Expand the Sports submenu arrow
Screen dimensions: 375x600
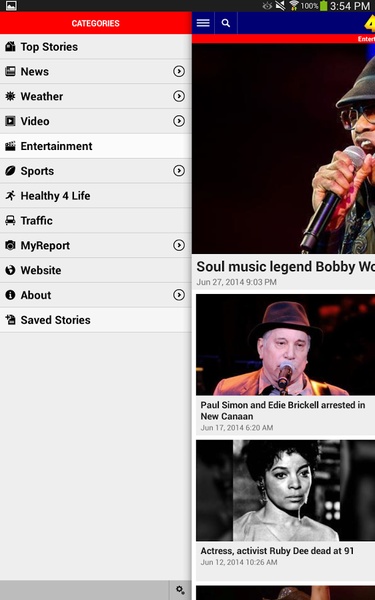pos(179,171)
